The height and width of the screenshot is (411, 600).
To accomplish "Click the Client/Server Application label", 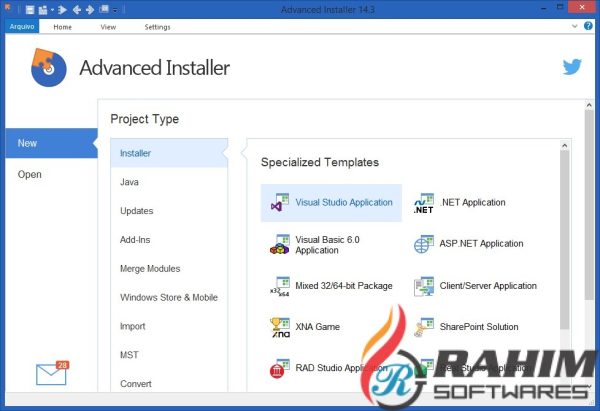I will (x=488, y=286).
